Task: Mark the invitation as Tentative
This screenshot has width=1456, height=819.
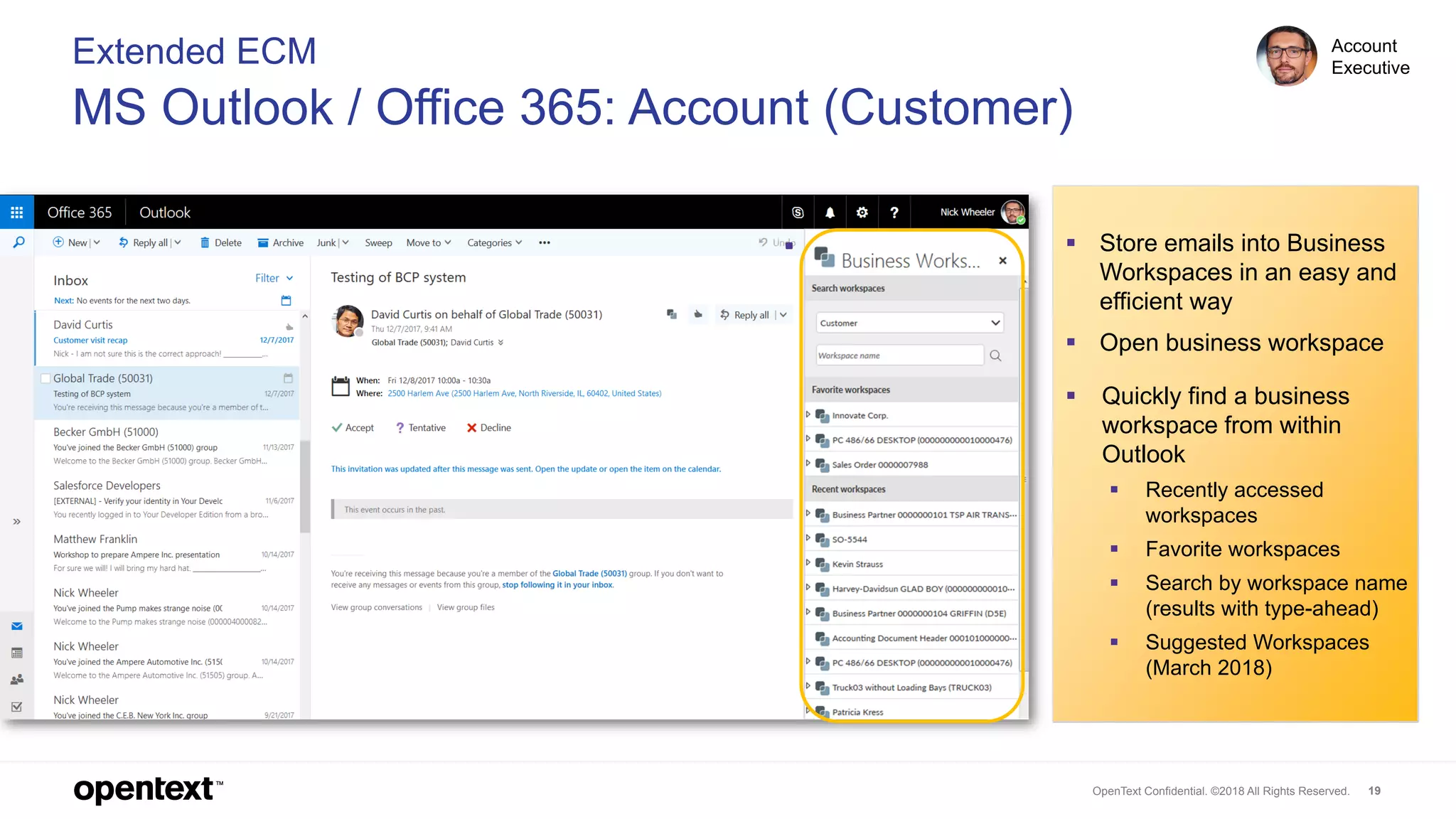Action: click(x=421, y=428)
